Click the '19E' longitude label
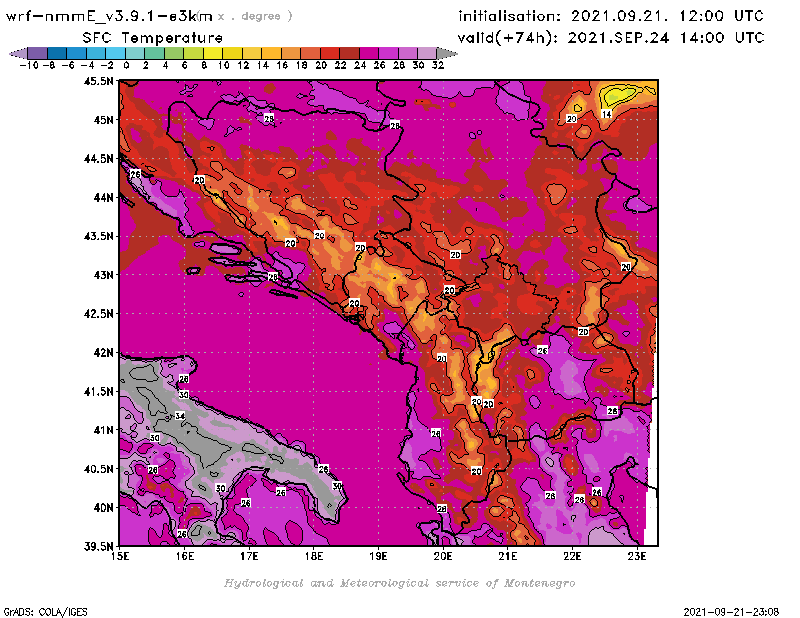Screen dimensions: 800x618 click(x=379, y=556)
